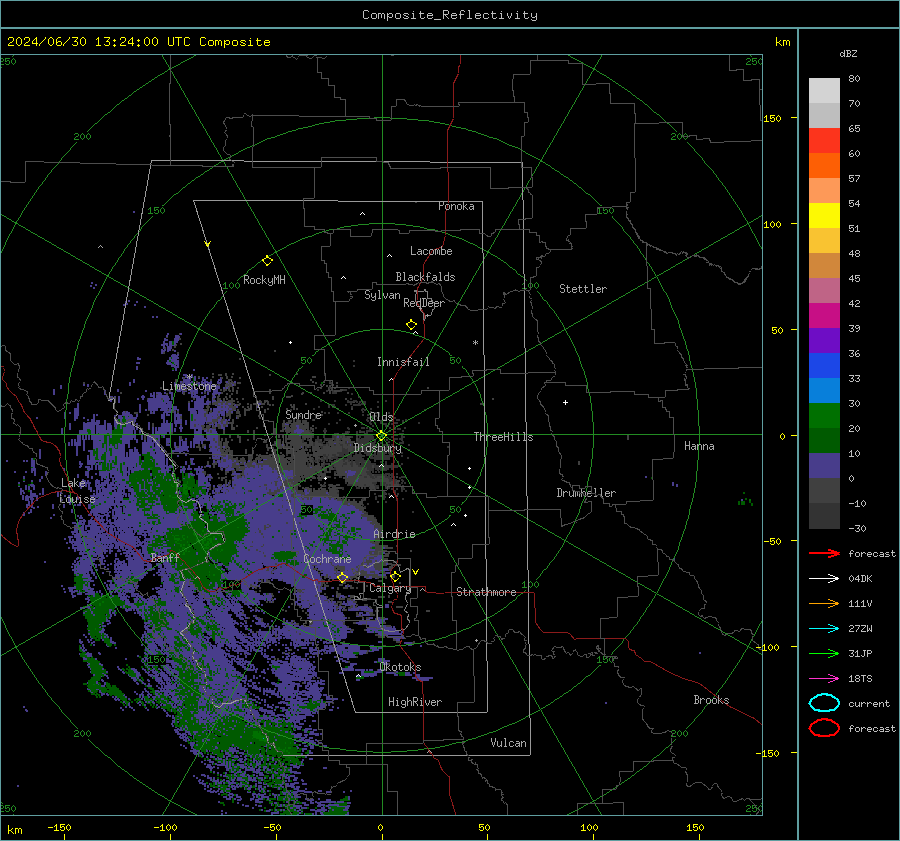Click the Stettler town label
The image size is (900, 841).
tap(583, 289)
